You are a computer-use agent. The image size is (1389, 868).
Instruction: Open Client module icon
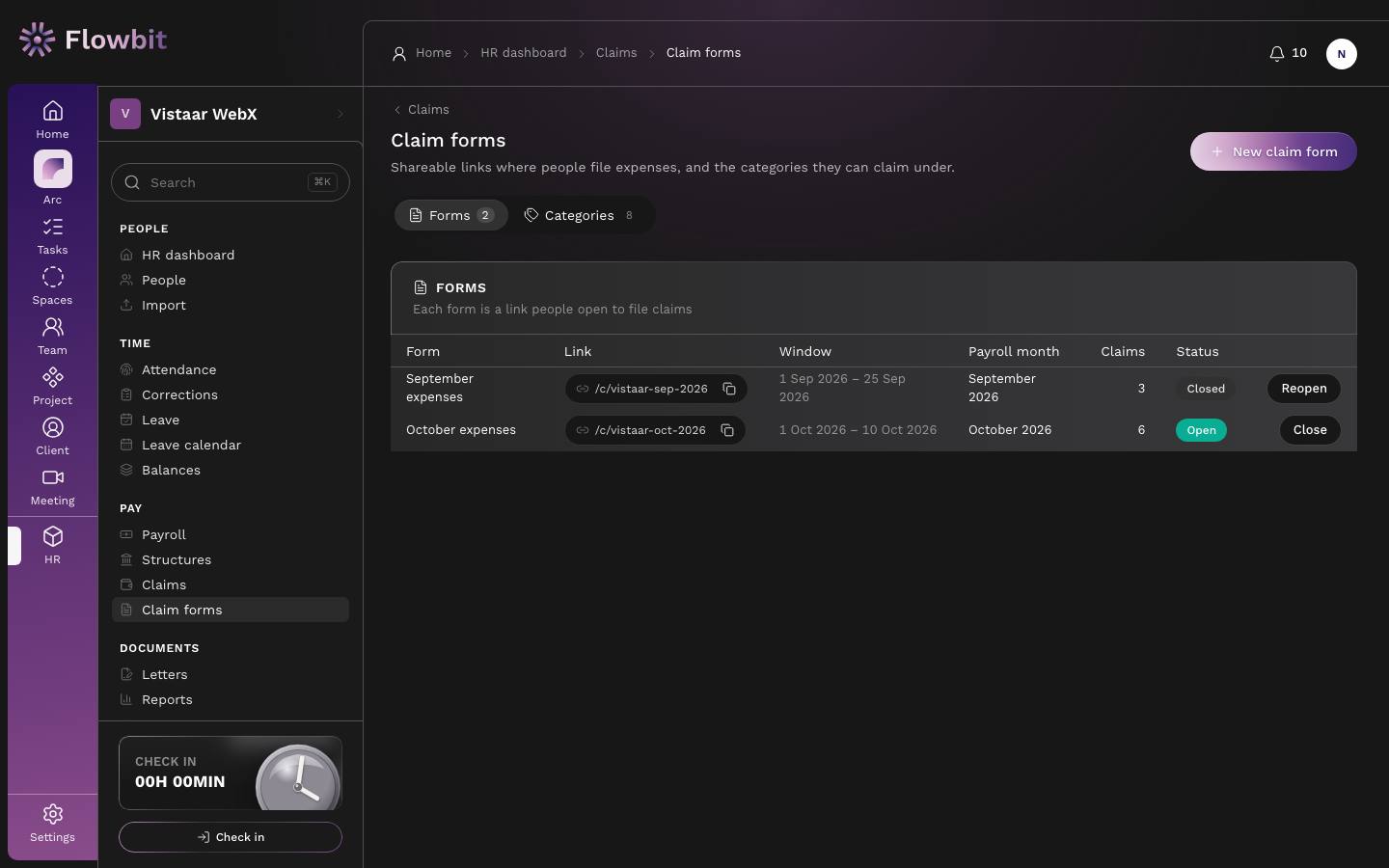pyautogui.click(x=52, y=437)
